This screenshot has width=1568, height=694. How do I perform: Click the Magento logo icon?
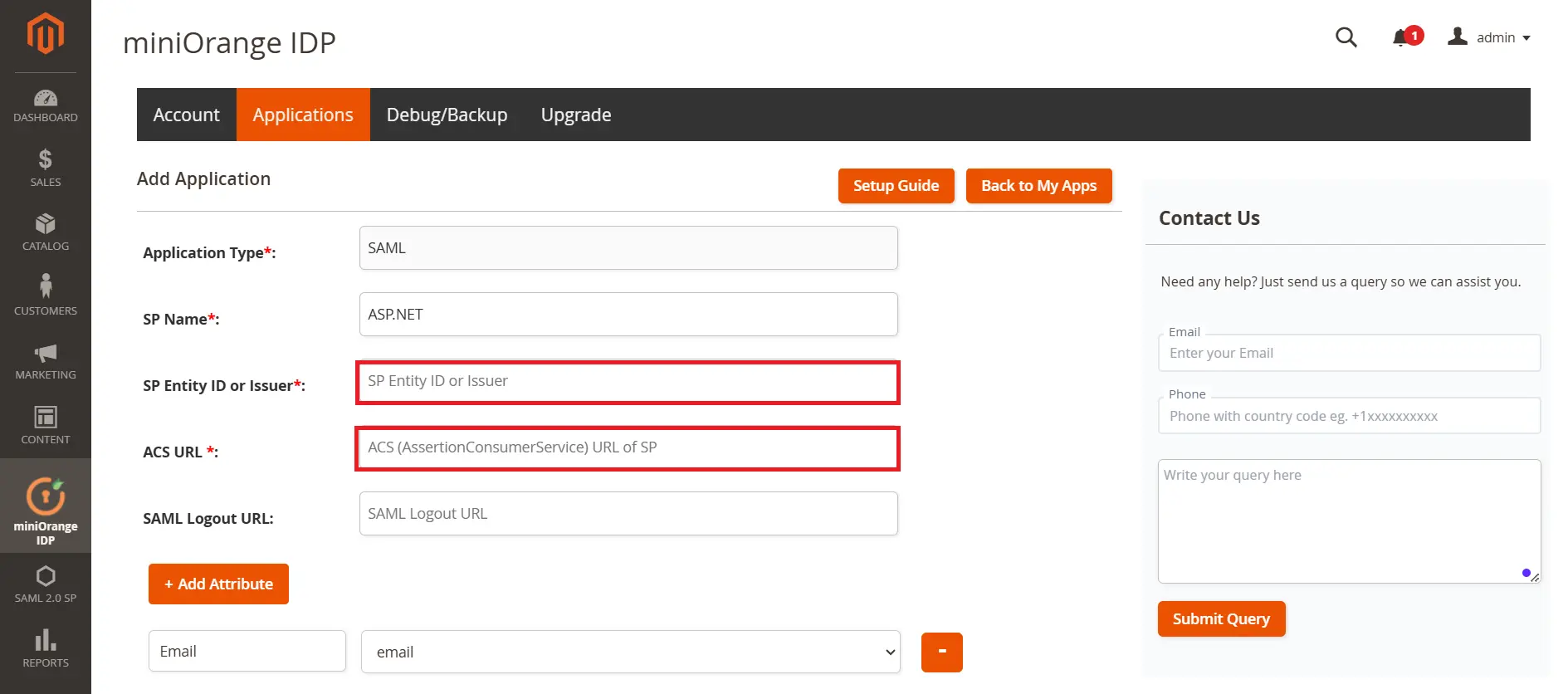click(46, 34)
